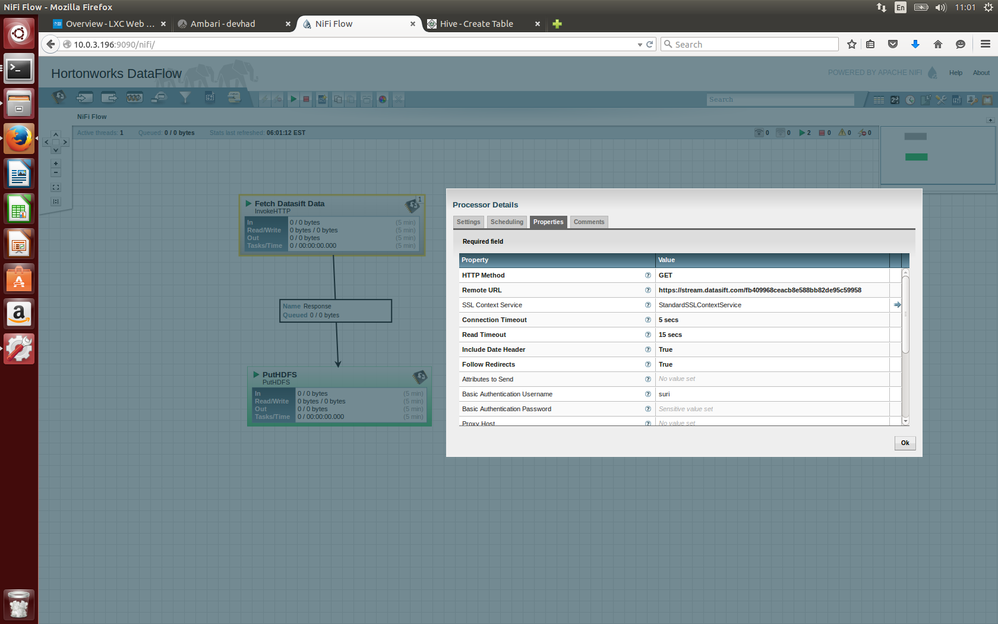Image resolution: width=998 pixels, height=624 pixels.
Task: Select the Output Port toolbar icon
Action: (x=109, y=97)
